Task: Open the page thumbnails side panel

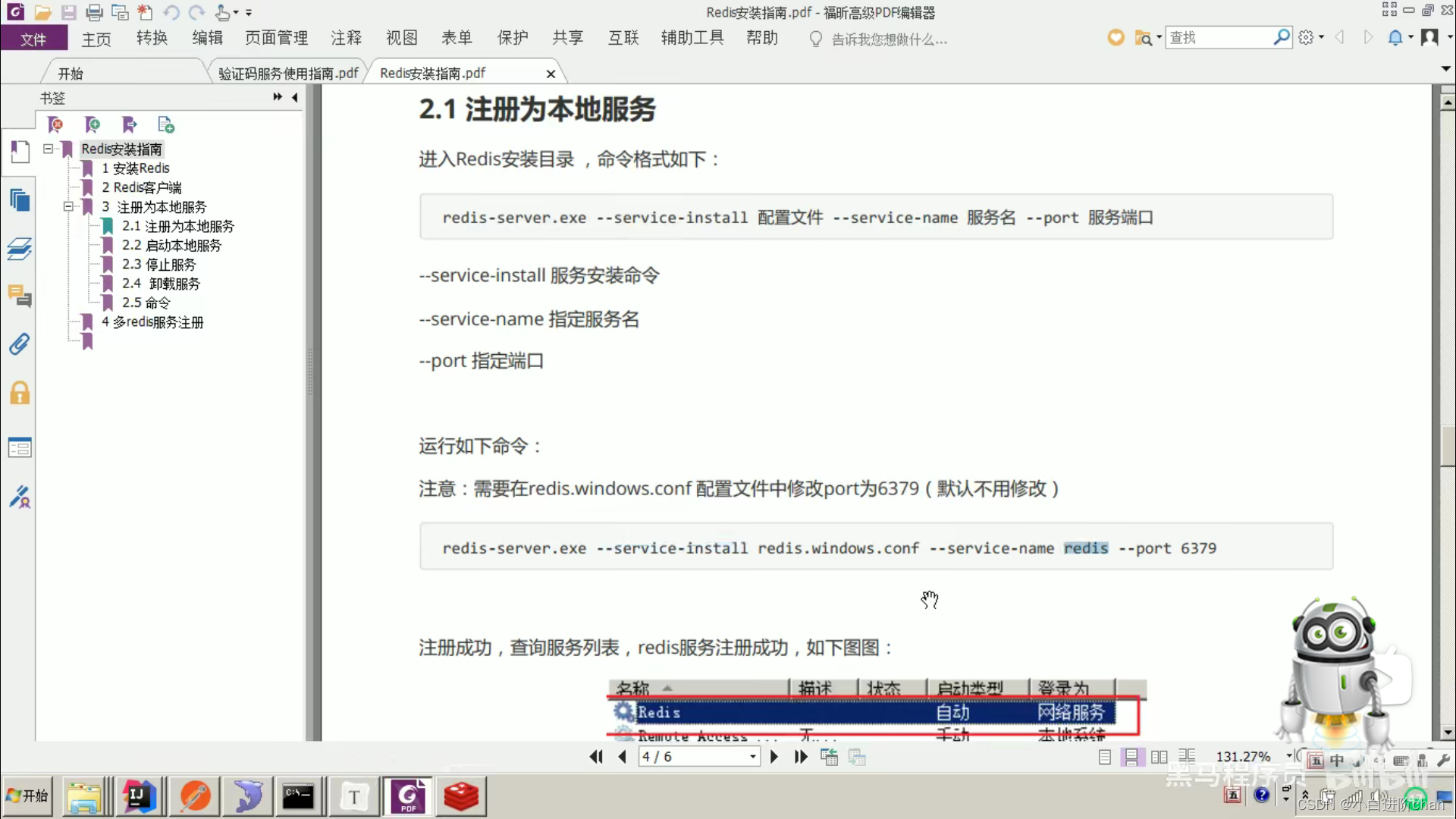Action: tap(20, 200)
